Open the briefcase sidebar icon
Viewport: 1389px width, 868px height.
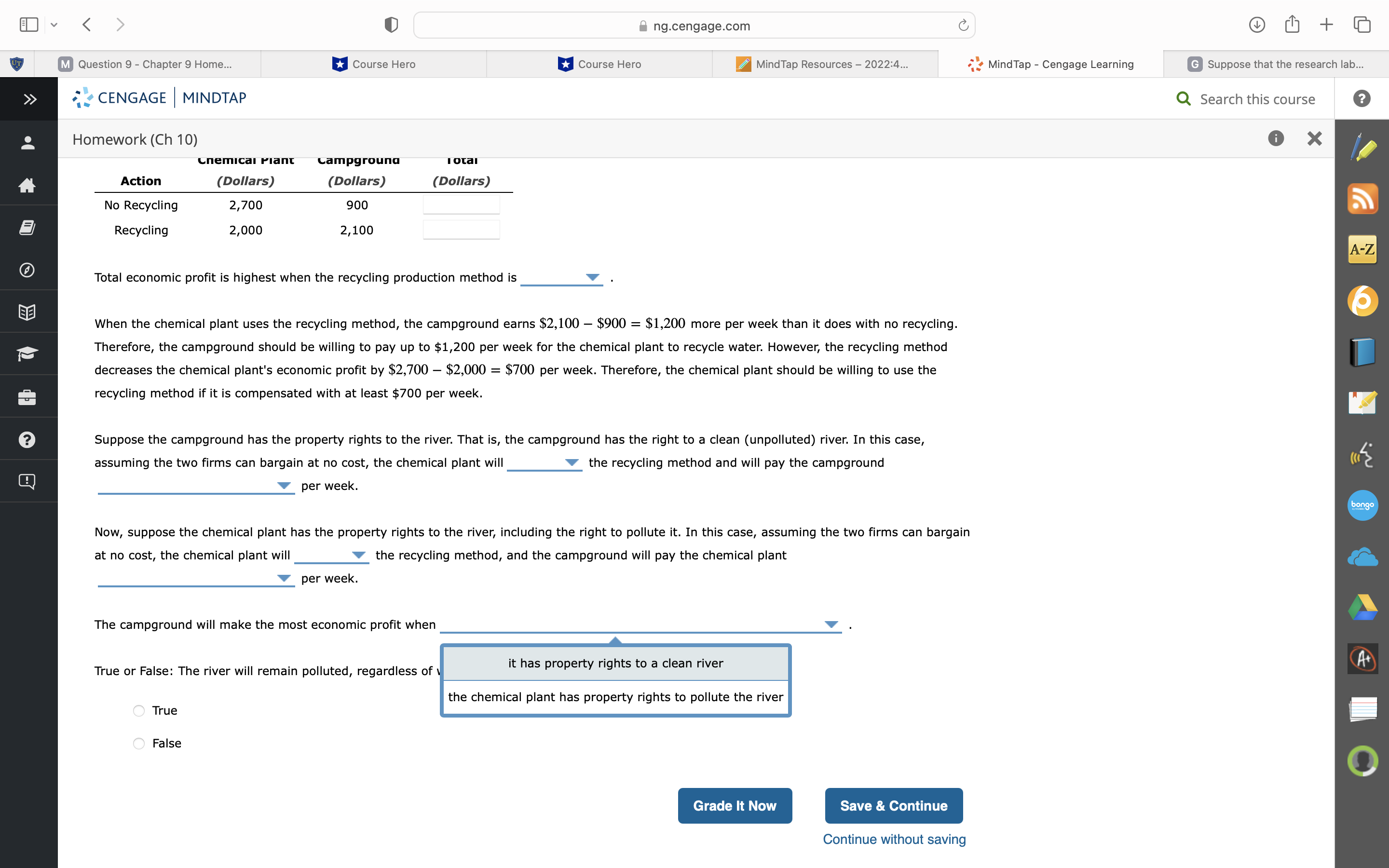click(x=27, y=397)
